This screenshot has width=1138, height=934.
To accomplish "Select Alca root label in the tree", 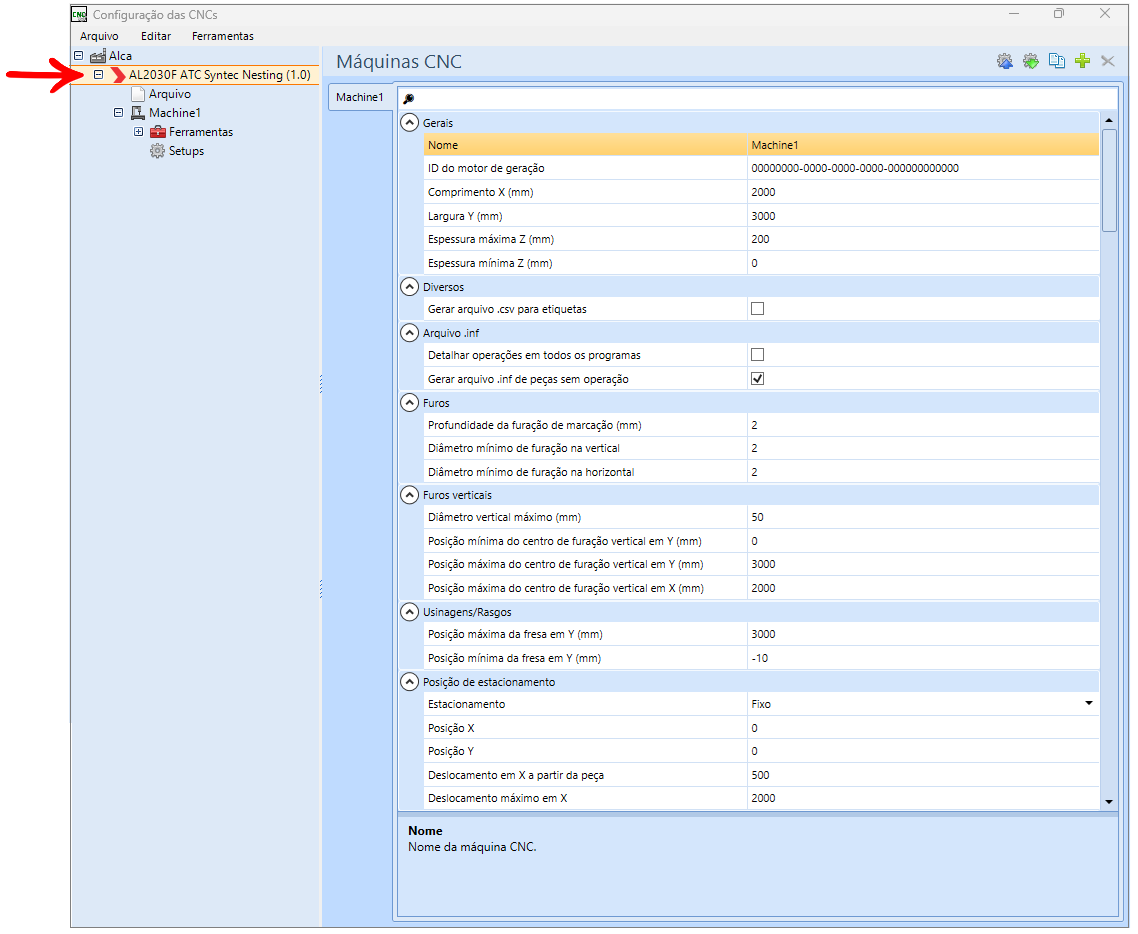I will point(120,56).
